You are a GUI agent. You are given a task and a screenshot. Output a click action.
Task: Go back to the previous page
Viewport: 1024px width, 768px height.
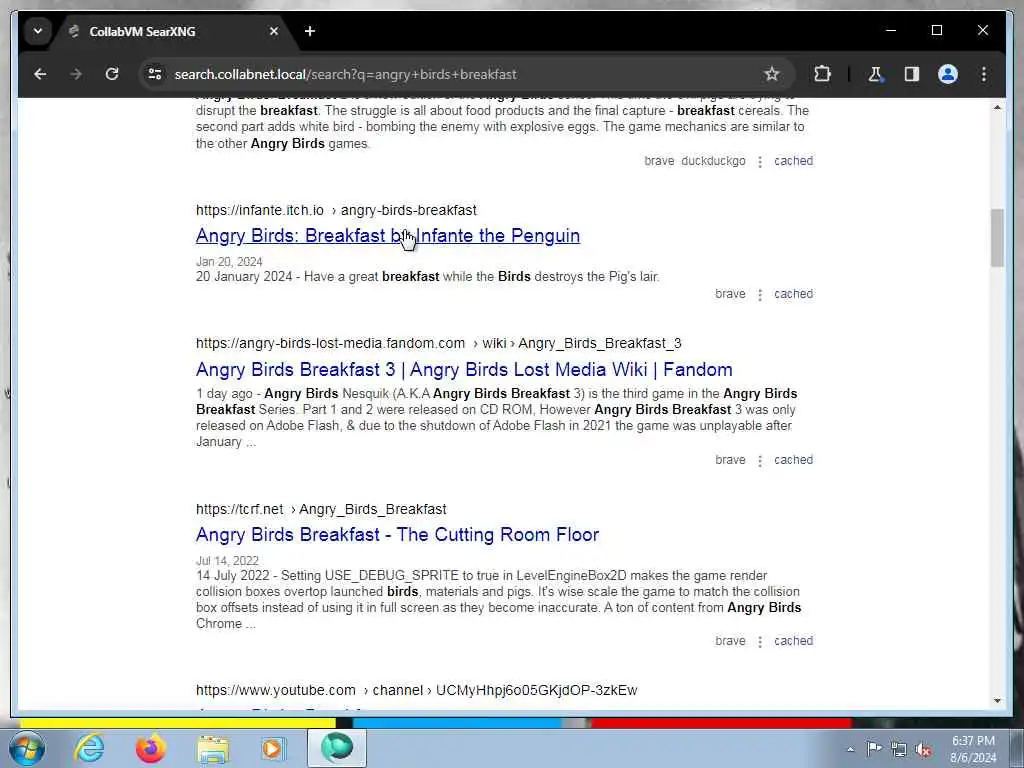click(40, 74)
